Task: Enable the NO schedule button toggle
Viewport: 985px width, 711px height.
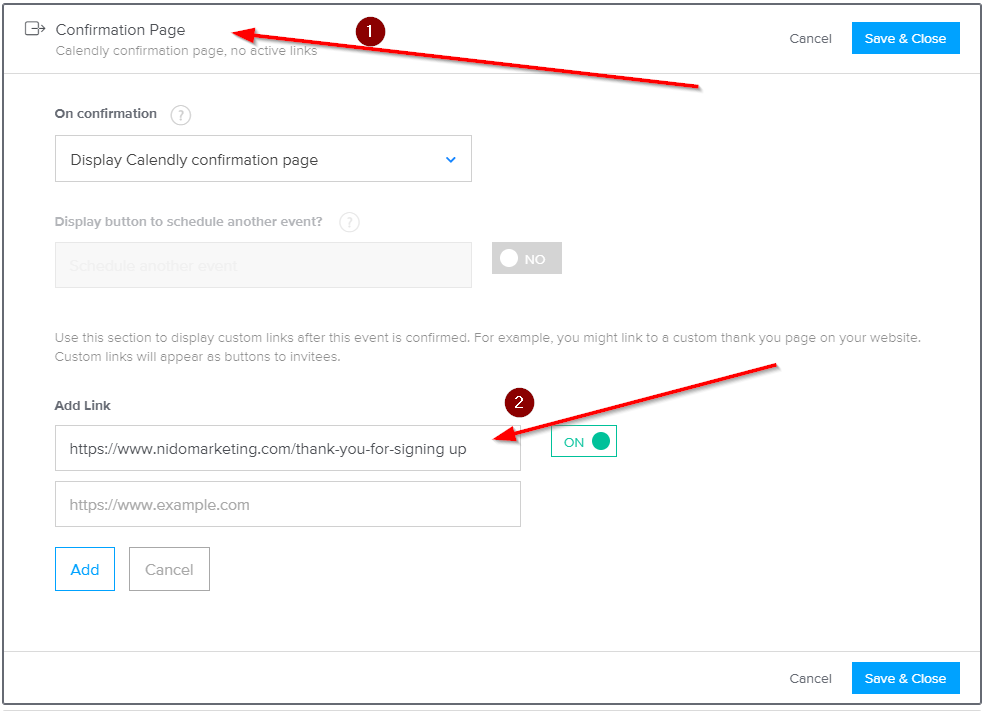Action: click(526, 259)
